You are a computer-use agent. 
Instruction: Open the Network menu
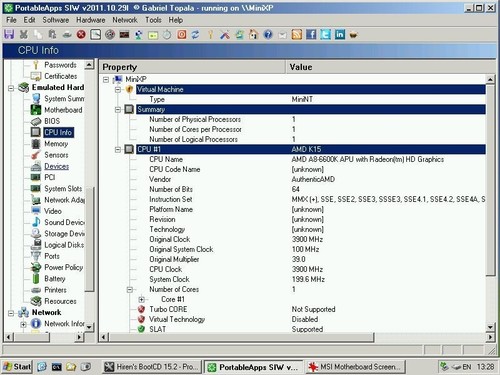point(125,20)
